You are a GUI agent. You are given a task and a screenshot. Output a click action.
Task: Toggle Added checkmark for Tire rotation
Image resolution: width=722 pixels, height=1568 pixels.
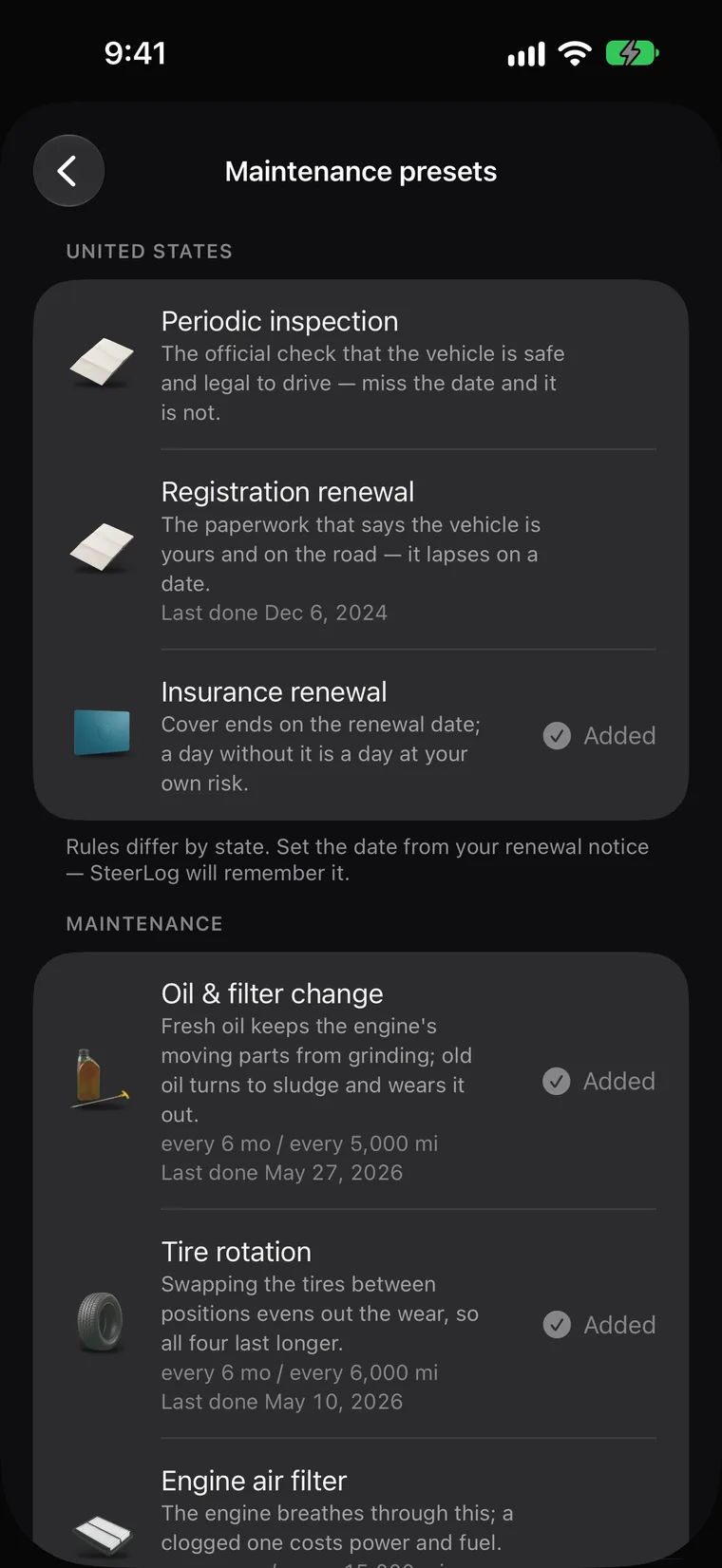tap(599, 1325)
